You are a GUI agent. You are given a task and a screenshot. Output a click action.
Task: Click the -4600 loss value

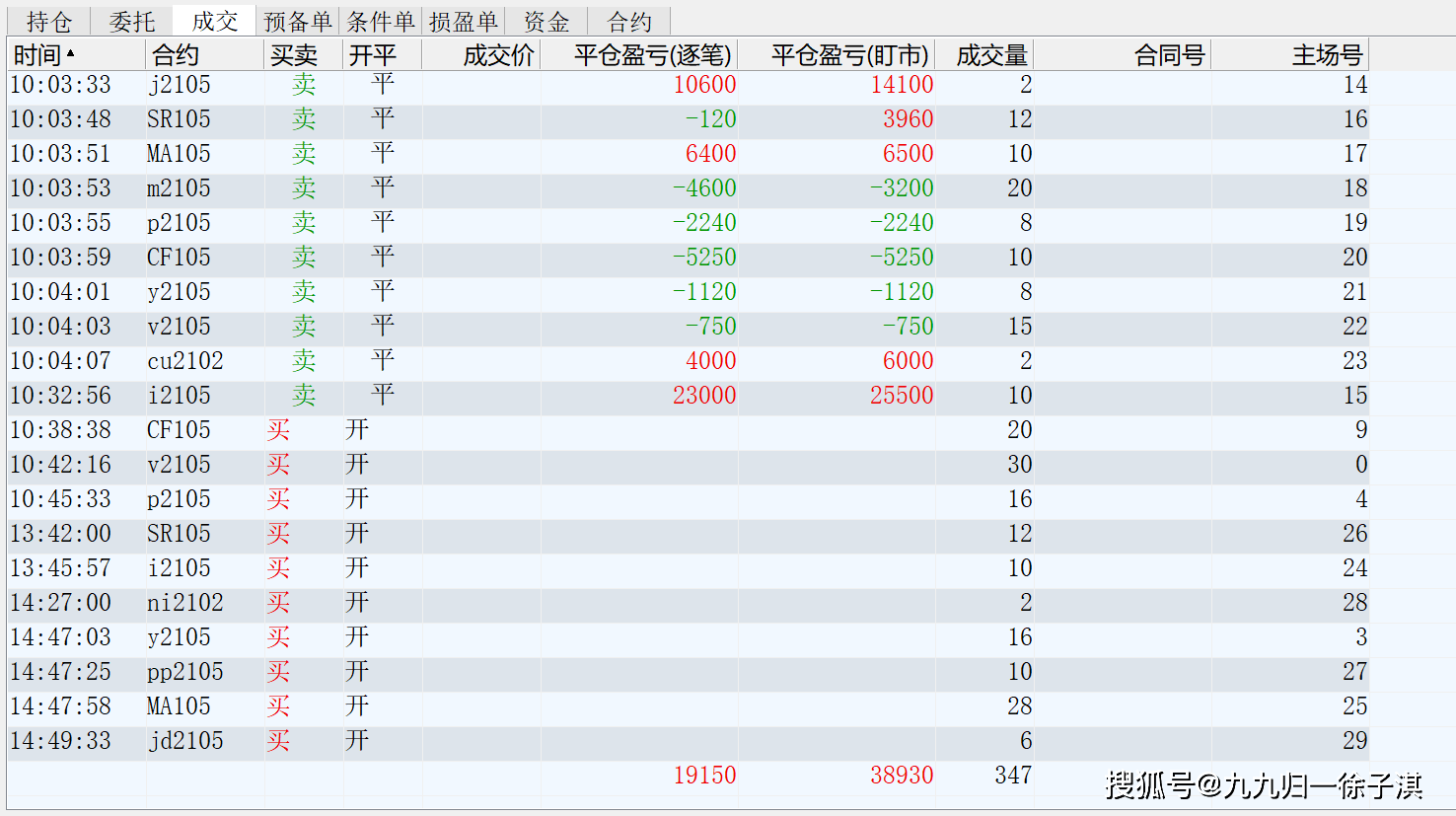[704, 188]
